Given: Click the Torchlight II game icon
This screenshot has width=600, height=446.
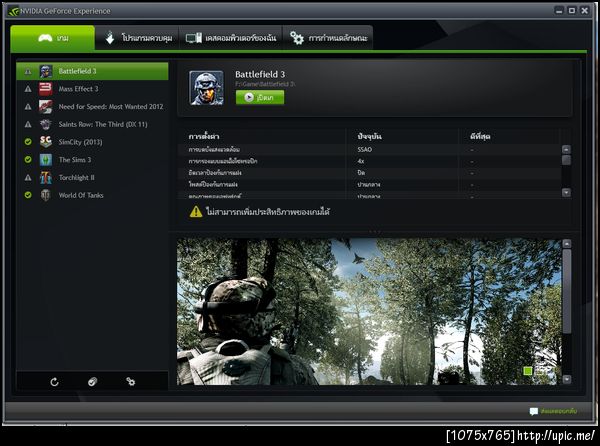Looking at the screenshot, I should (x=46, y=177).
